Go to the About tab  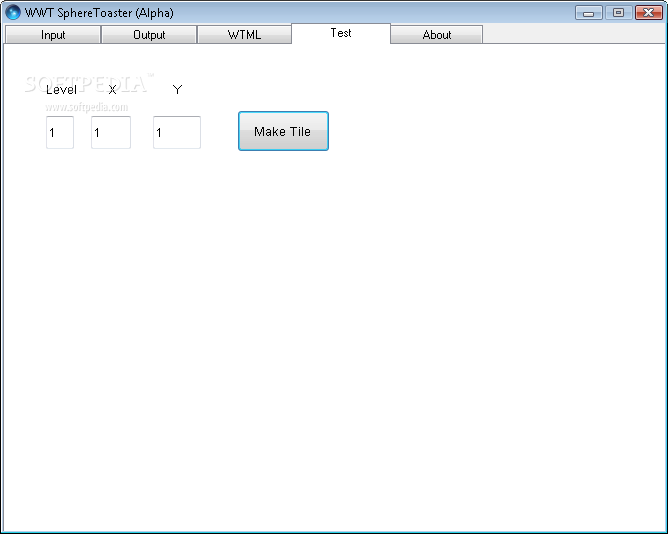(x=437, y=35)
